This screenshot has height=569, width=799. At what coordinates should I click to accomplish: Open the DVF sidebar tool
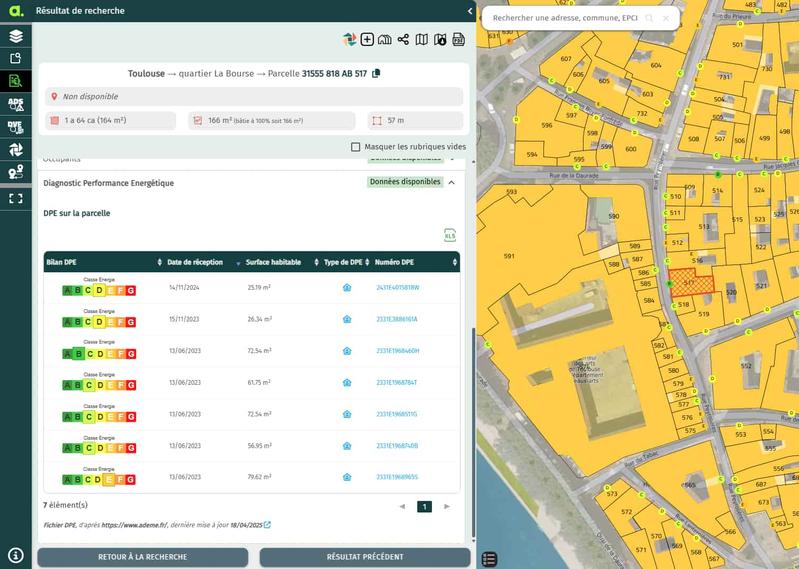click(16, 127)
